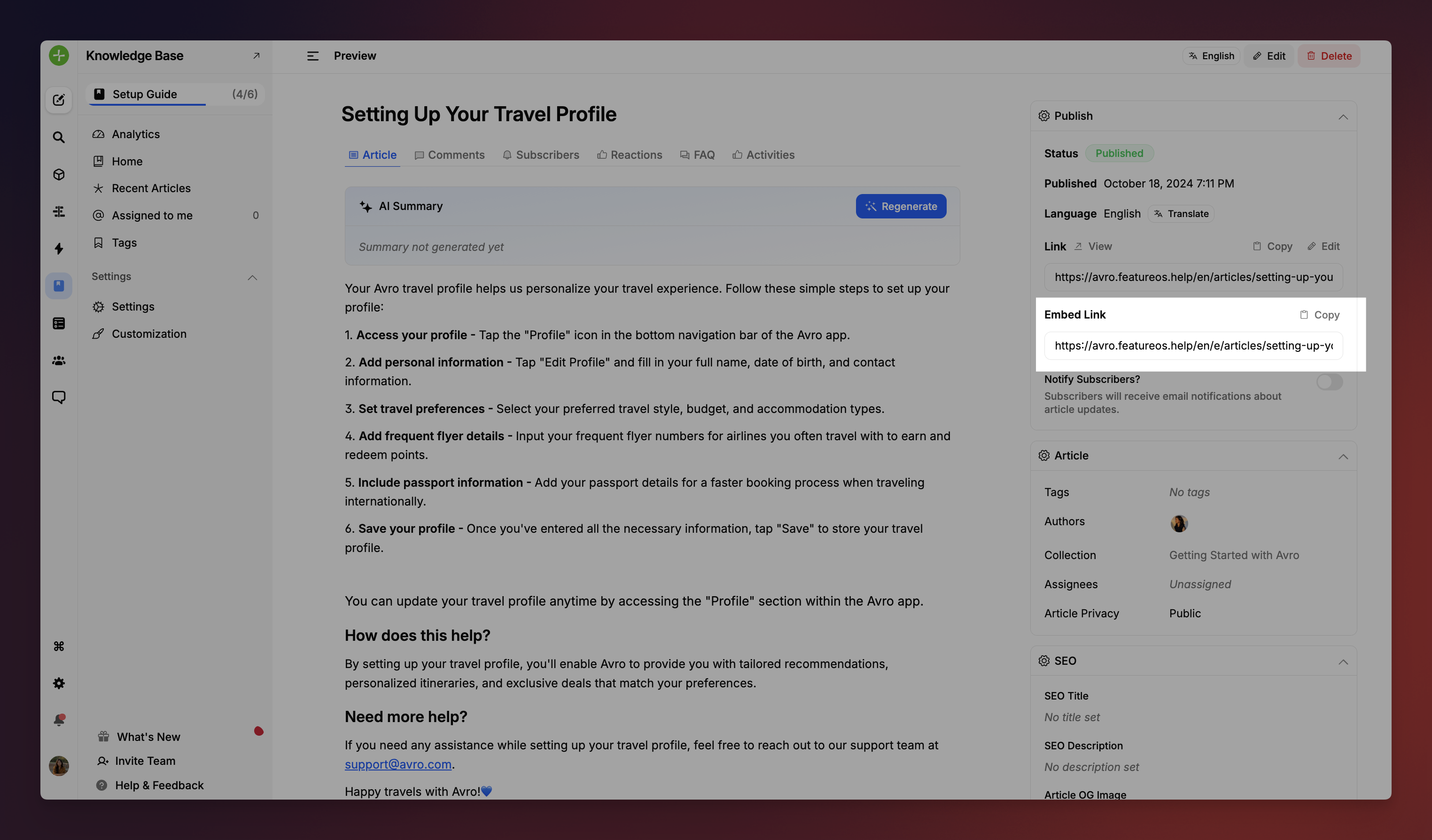The height and width of the screenshot is (840, 1432).
Task: Open the lightning bolt icon in left rail
Action: pyautogui.click(x=59, y=249)
